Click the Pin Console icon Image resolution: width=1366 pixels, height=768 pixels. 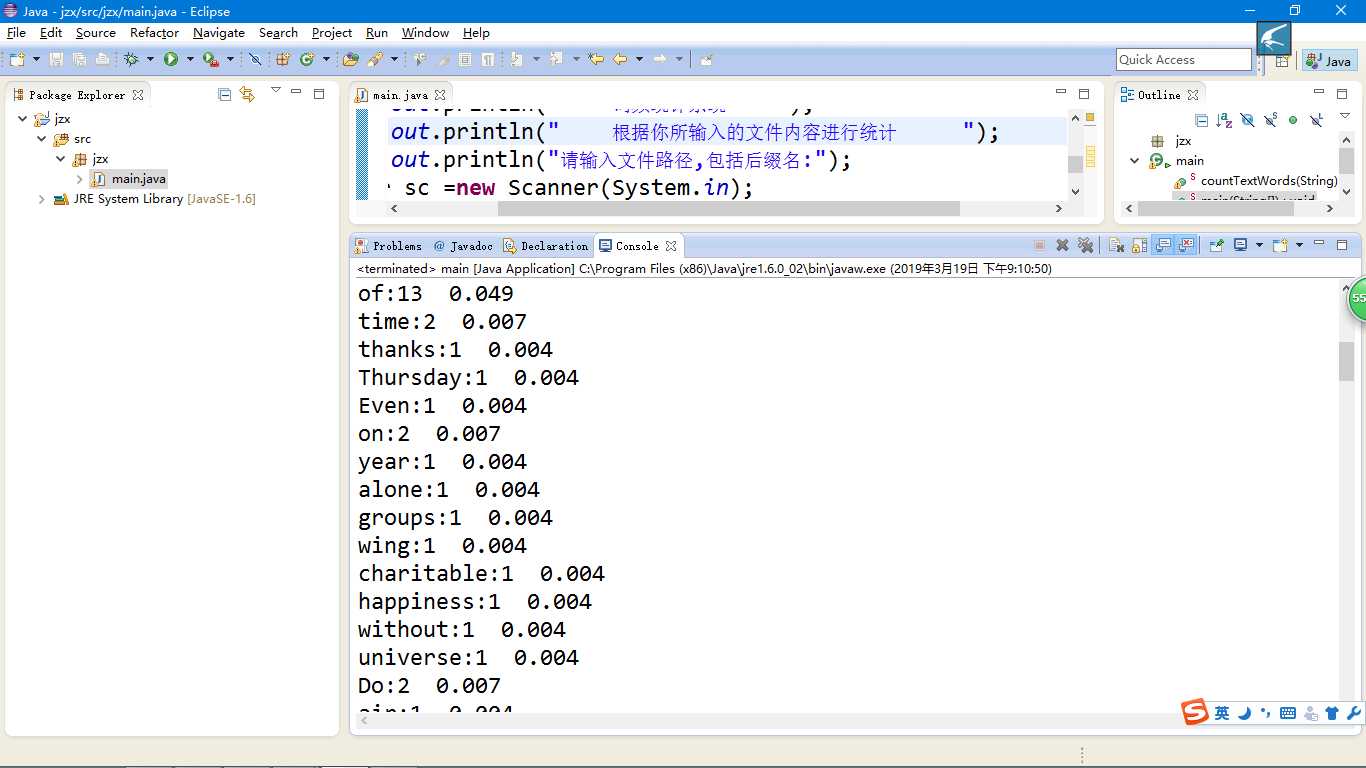(x=1216, y=245)
